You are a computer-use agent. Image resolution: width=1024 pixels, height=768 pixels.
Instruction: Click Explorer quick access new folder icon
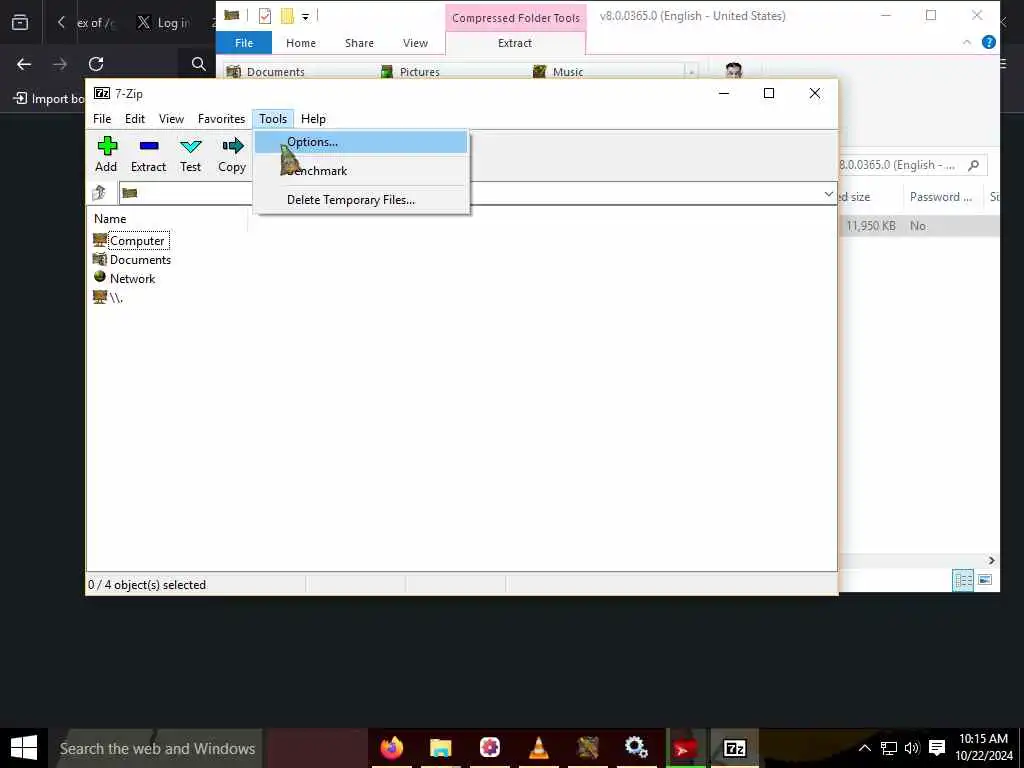click(287, 16)
